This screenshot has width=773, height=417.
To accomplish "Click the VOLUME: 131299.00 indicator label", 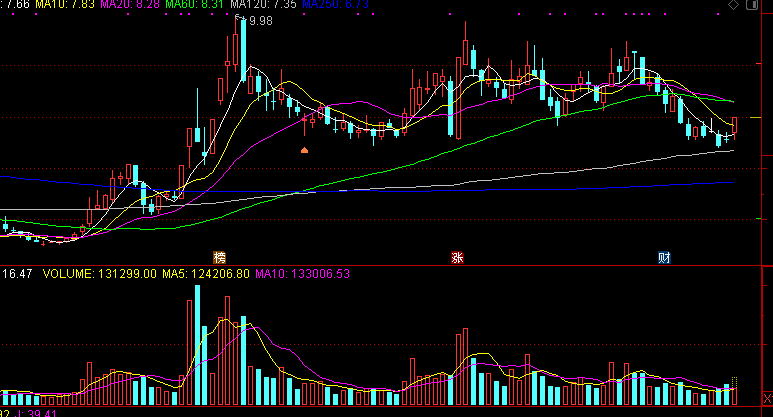I will (100, 274).
